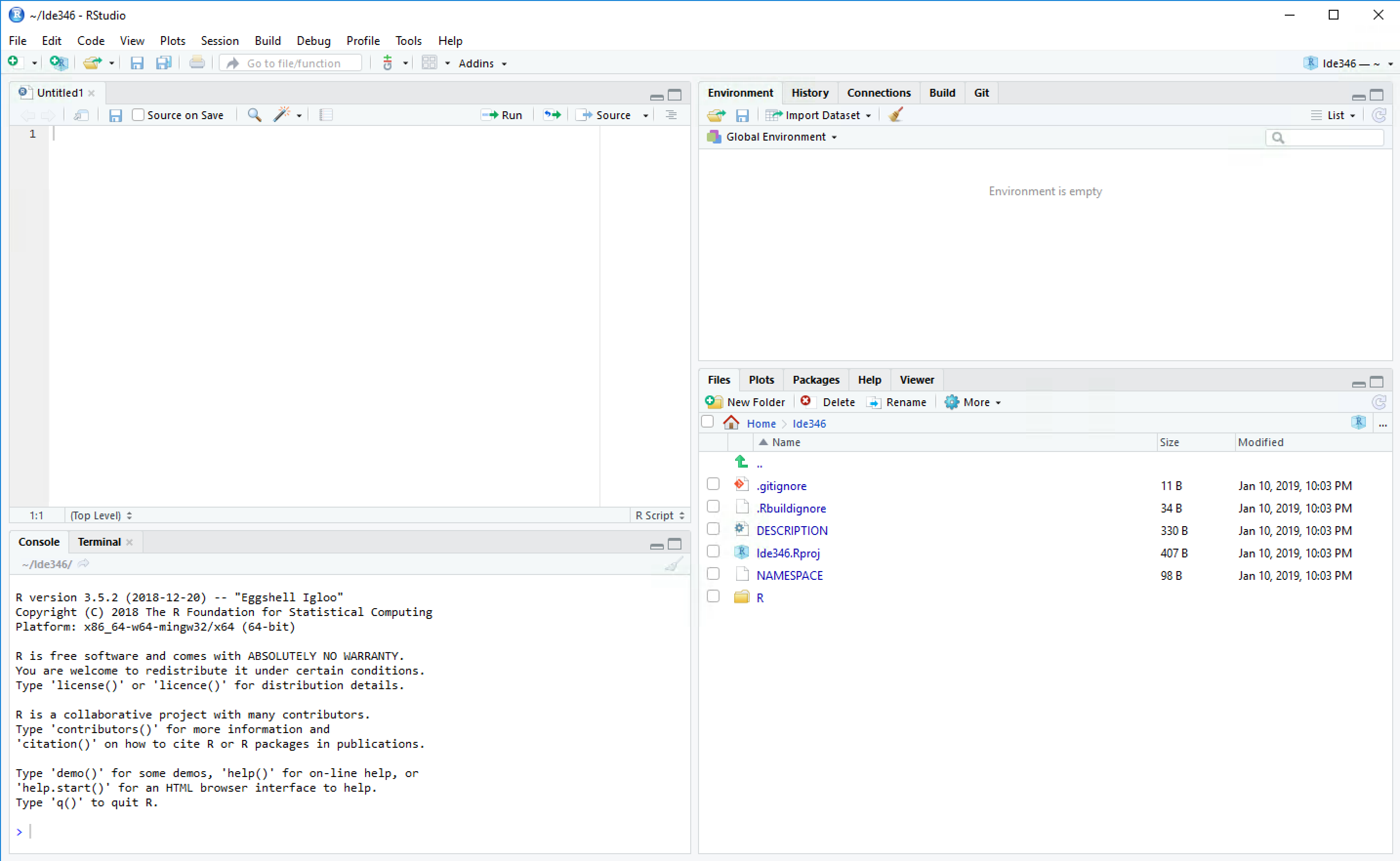
Task: Click the Git version control toolbar icon
Action: [x=388, y=63]
